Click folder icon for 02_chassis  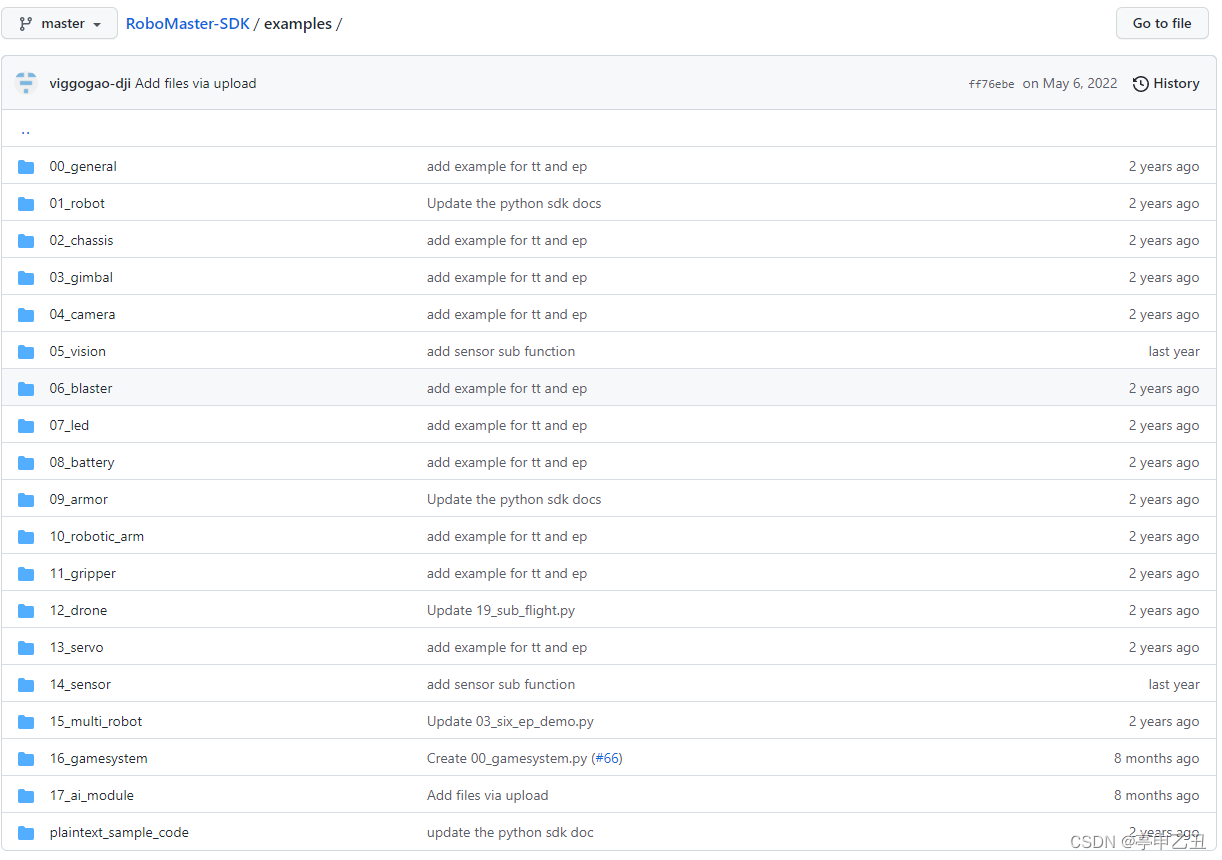[x=26, y=241]
